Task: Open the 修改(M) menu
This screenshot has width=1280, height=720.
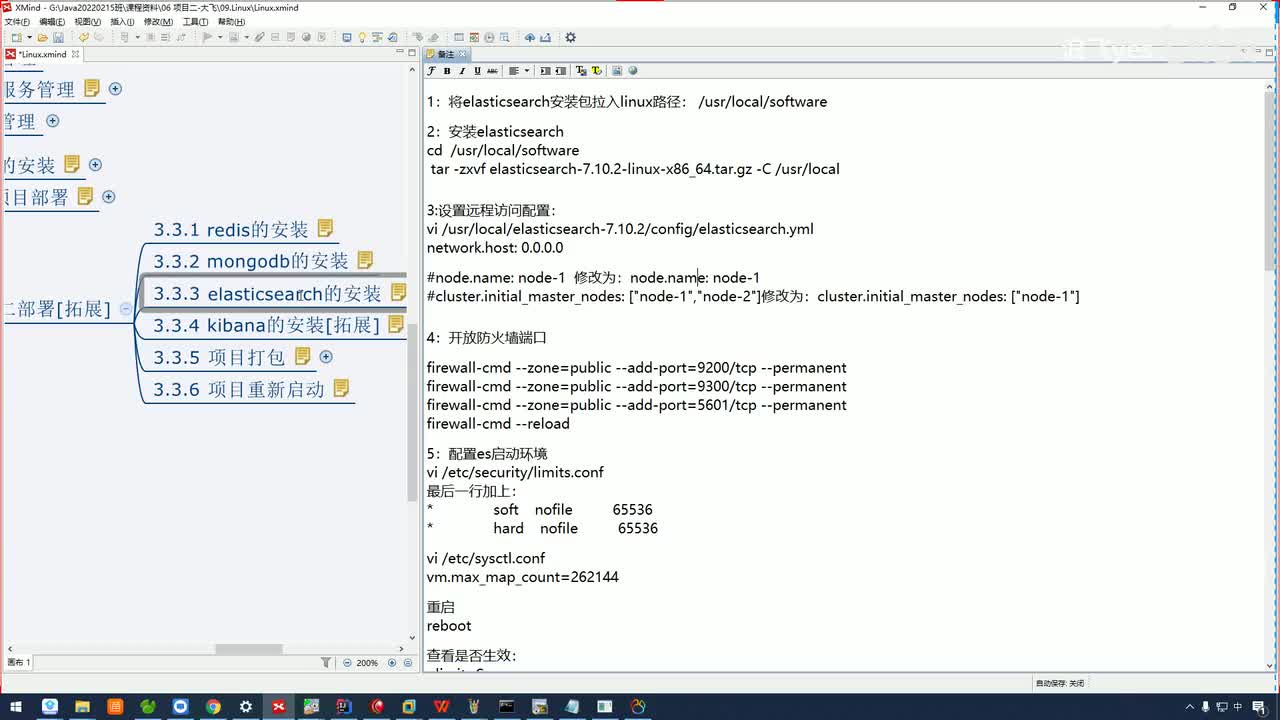Action: (158, 22)
